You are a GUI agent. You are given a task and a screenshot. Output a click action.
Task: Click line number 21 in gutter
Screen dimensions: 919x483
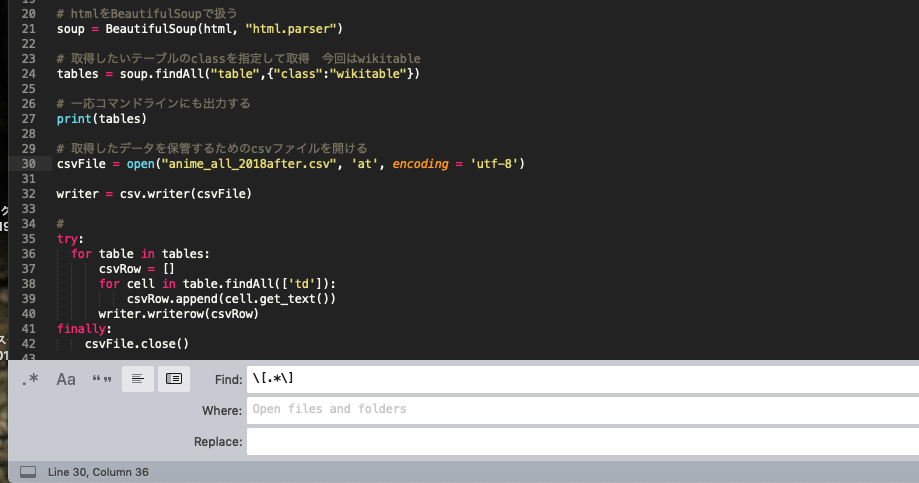[x=28, y=28]
